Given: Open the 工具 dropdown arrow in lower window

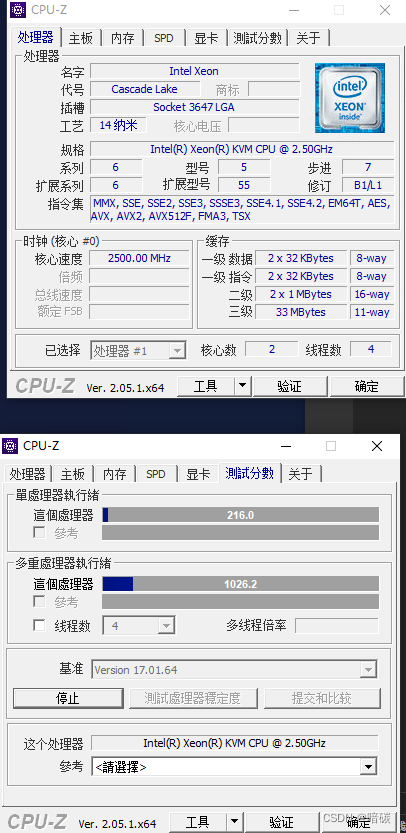Looking at the screenshot, I should tap(234, 823).
